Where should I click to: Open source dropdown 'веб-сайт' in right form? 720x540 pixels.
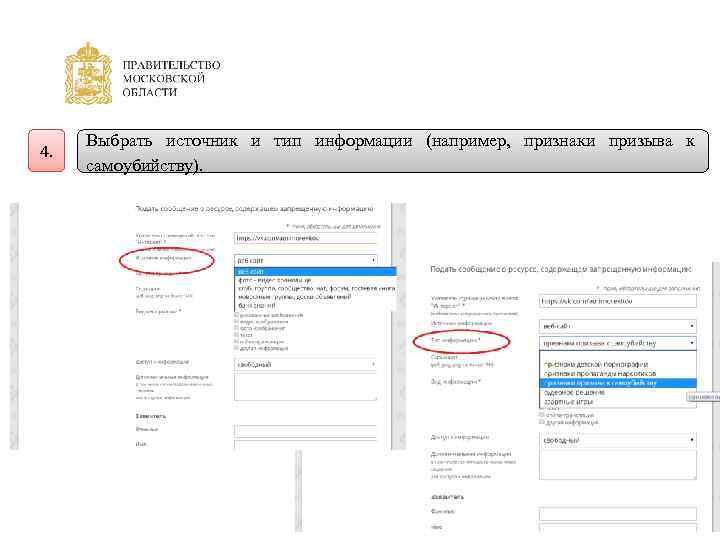point(618,326)
